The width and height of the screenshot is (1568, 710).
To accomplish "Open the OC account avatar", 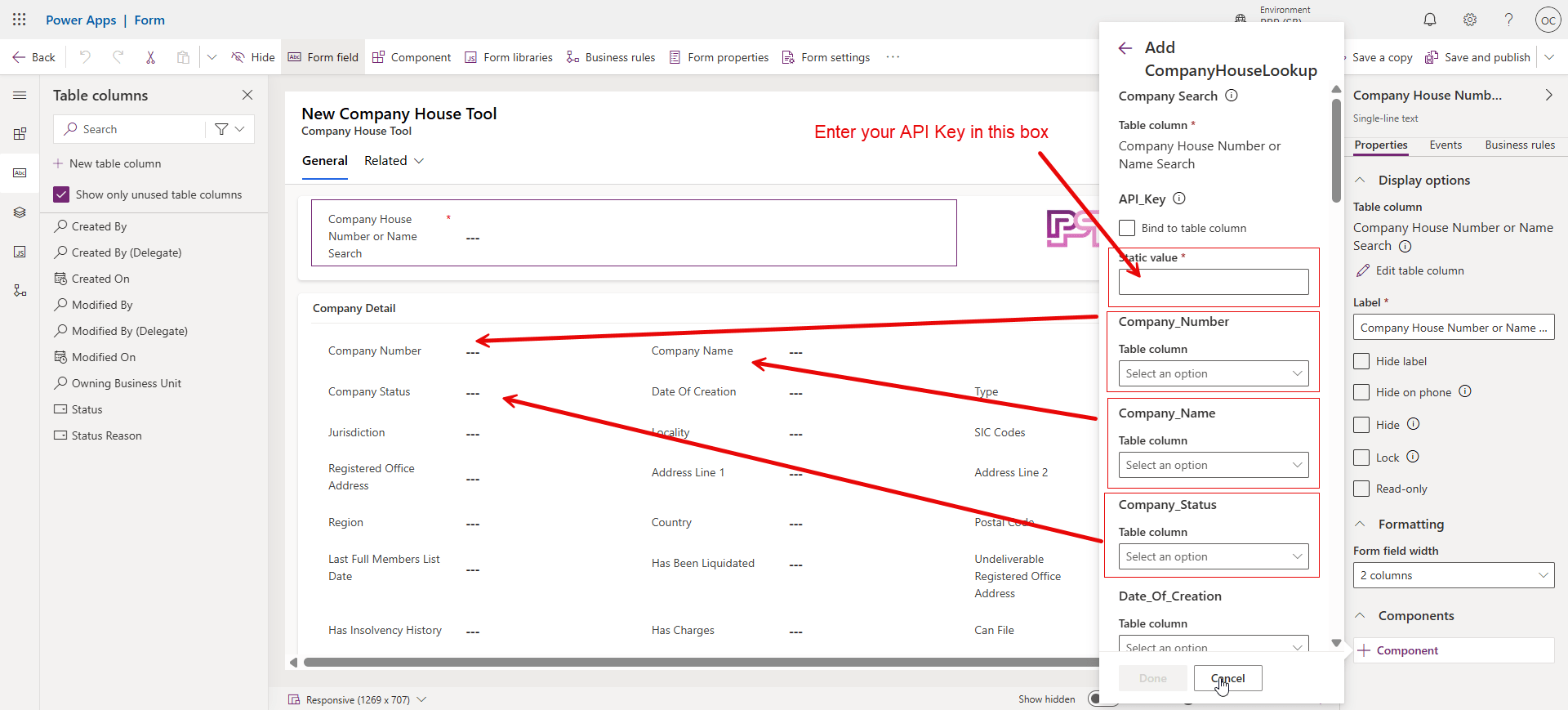I will click(x=1548, y=20).
